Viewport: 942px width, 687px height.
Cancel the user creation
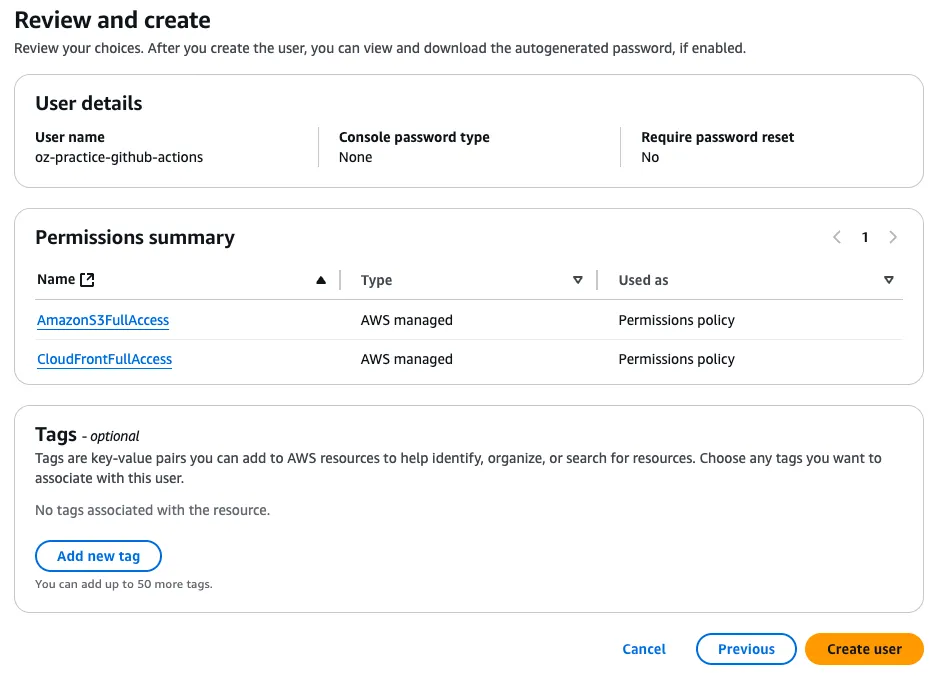[x=644, y=649]
